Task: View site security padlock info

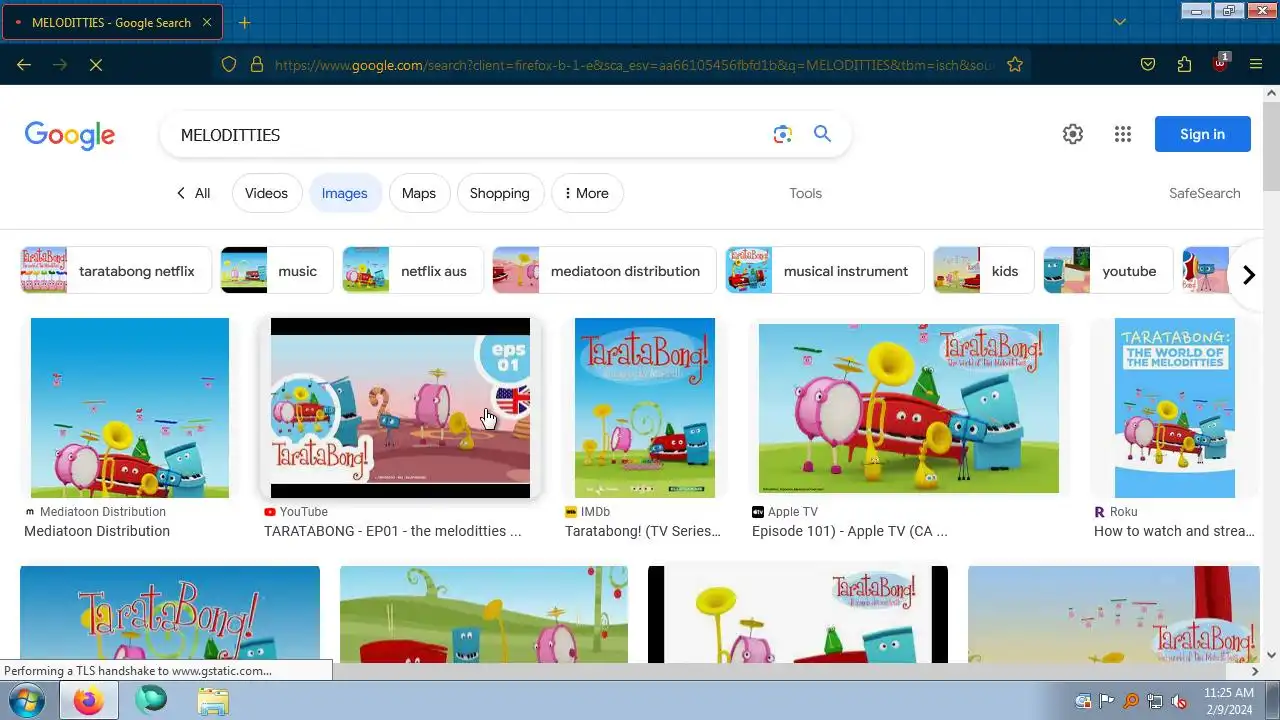Action: coord(257,64)
